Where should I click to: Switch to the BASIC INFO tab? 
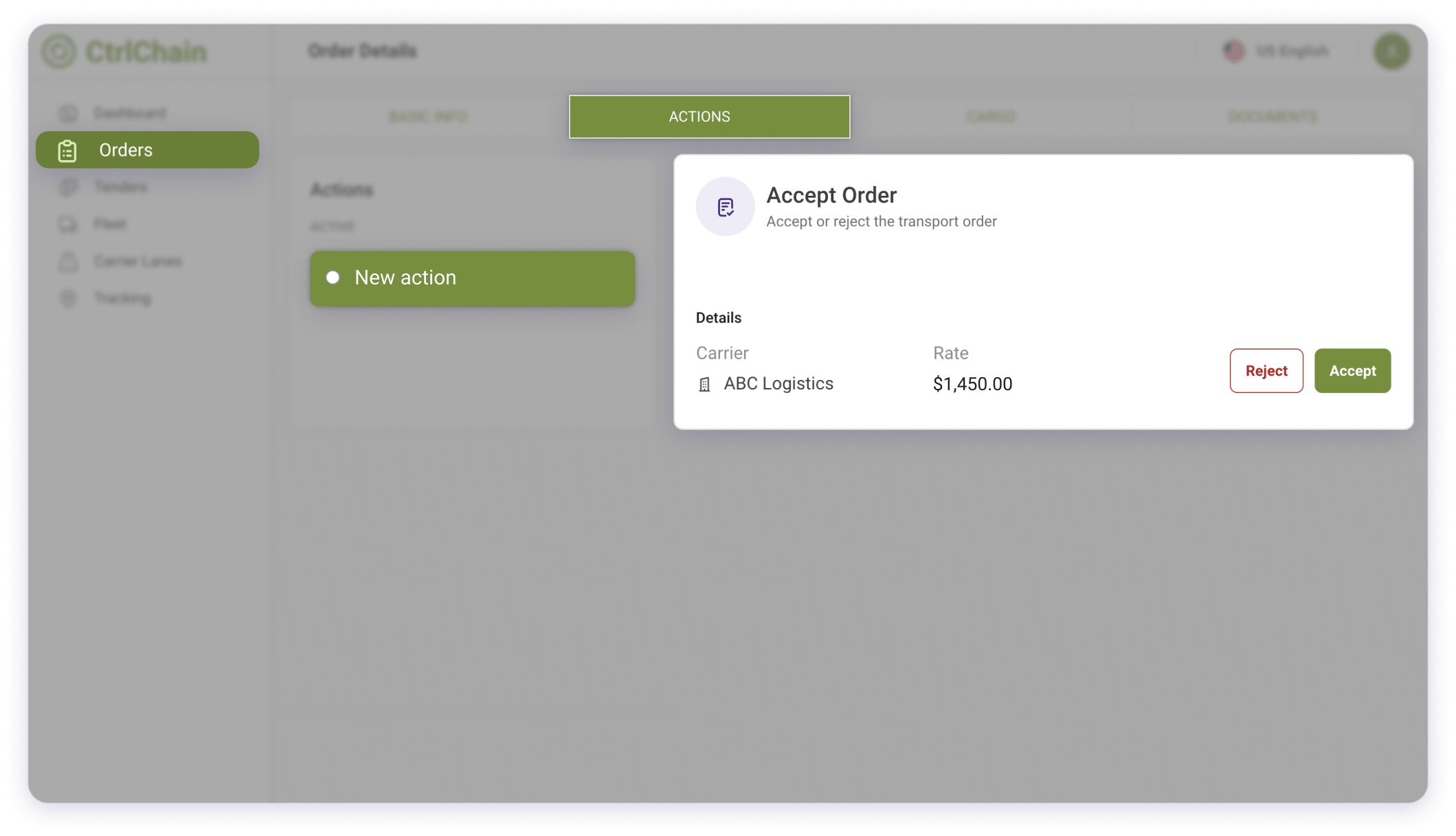pos(428,117)
